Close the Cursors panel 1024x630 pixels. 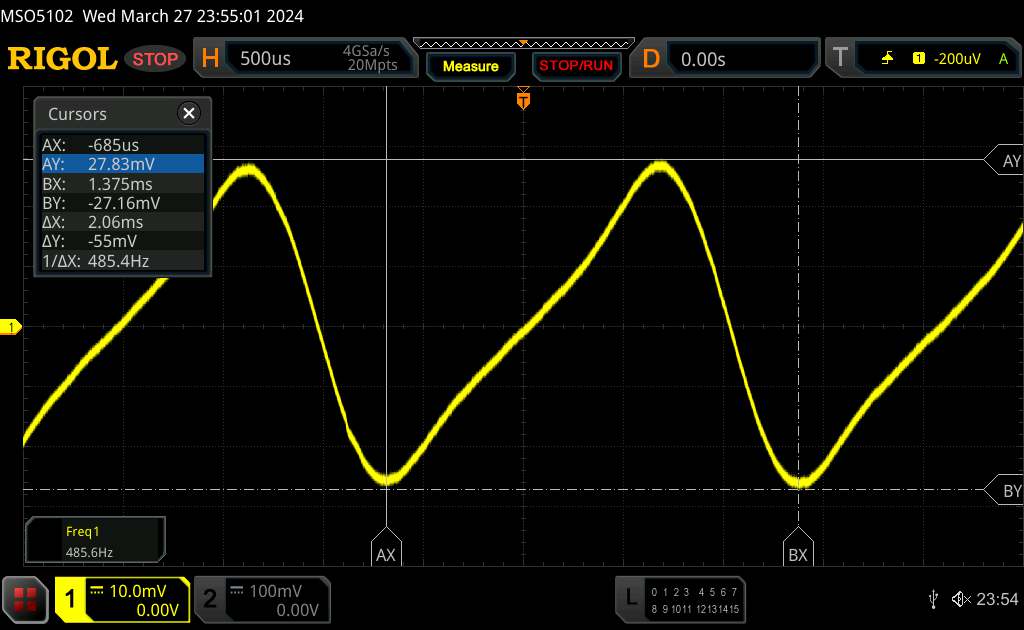(x=187, y=114)
